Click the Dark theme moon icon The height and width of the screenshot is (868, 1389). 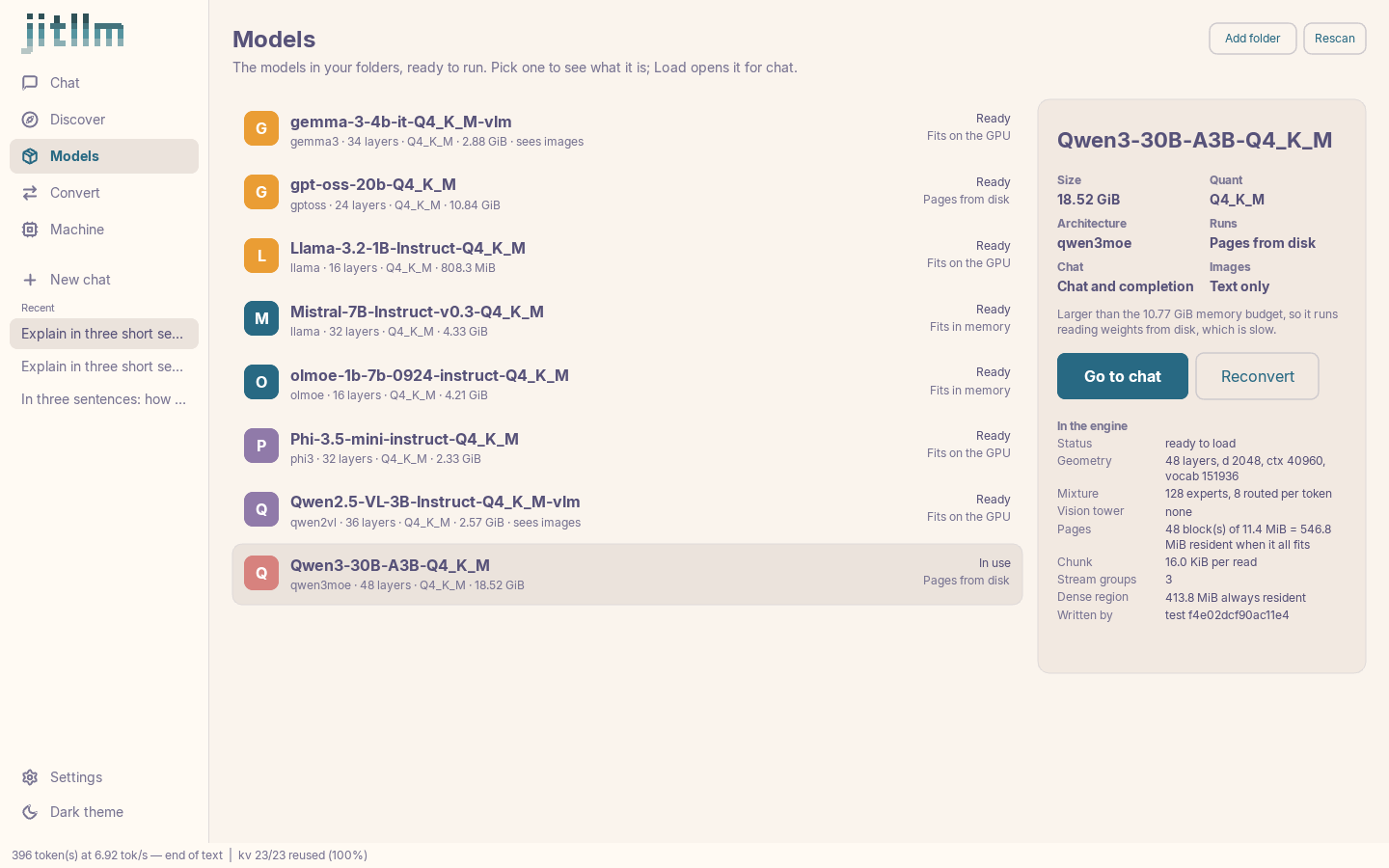click(30, 812)
